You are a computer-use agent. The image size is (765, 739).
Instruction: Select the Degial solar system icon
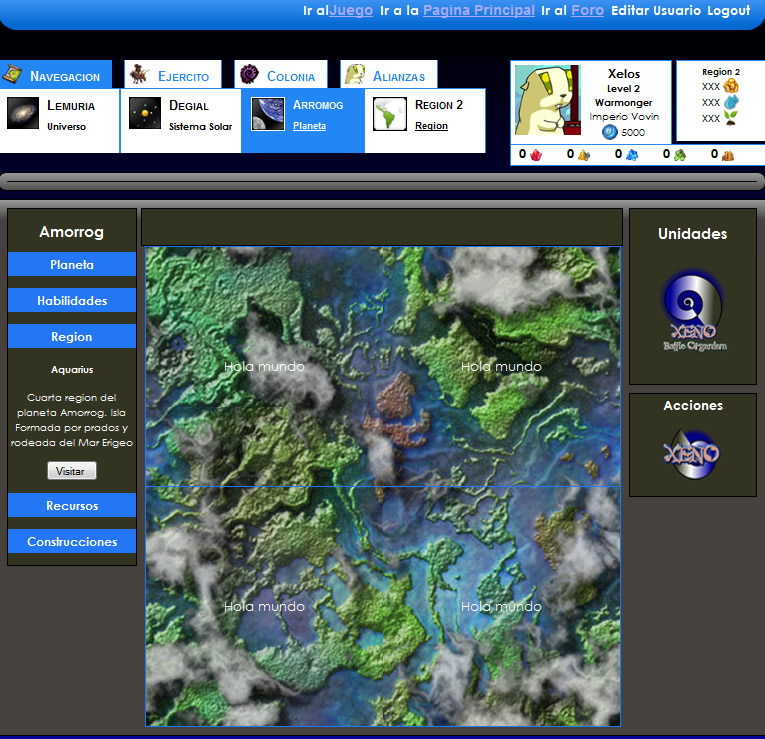[145, 114]
